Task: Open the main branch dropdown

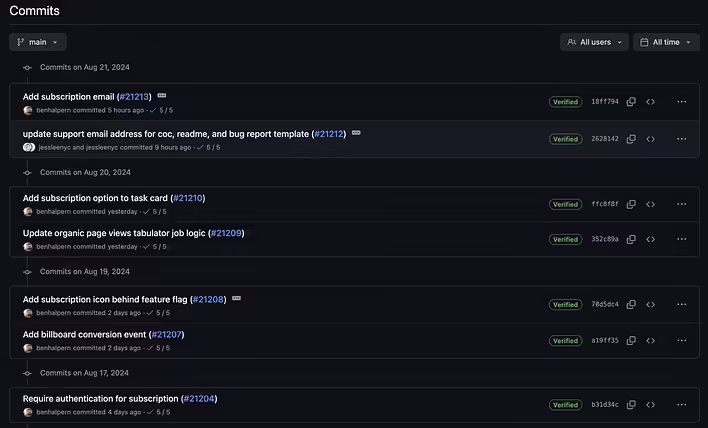Action: pos(37,42)
